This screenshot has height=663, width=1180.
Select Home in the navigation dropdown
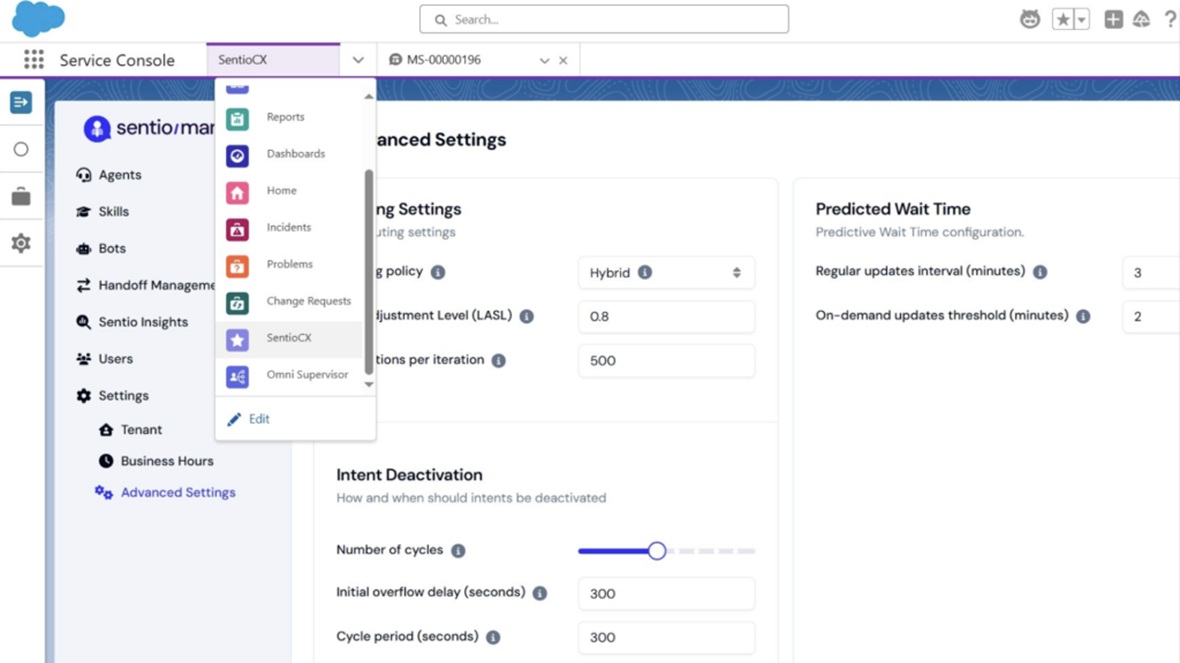(289, 191)
